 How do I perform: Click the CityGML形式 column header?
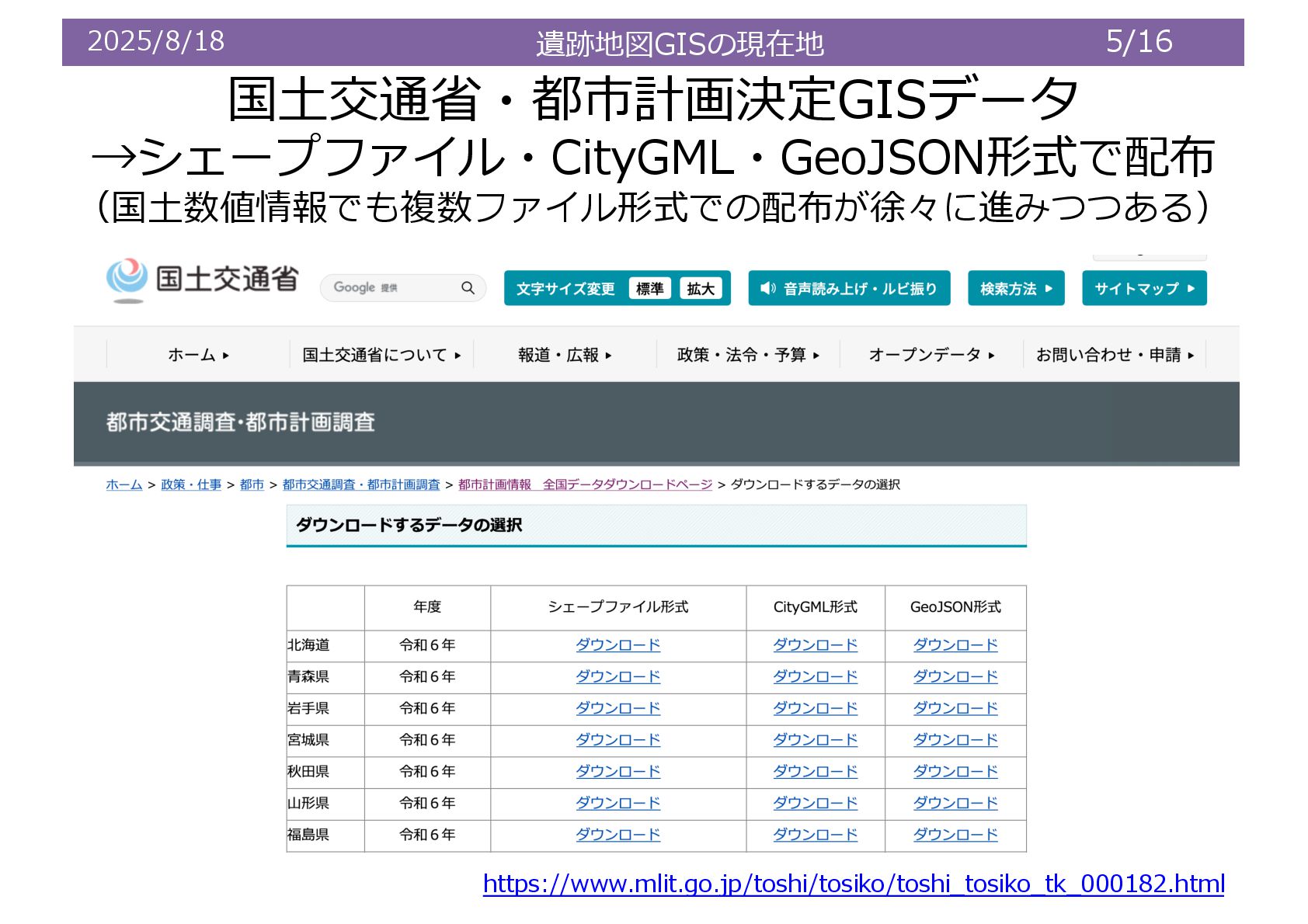816,607
